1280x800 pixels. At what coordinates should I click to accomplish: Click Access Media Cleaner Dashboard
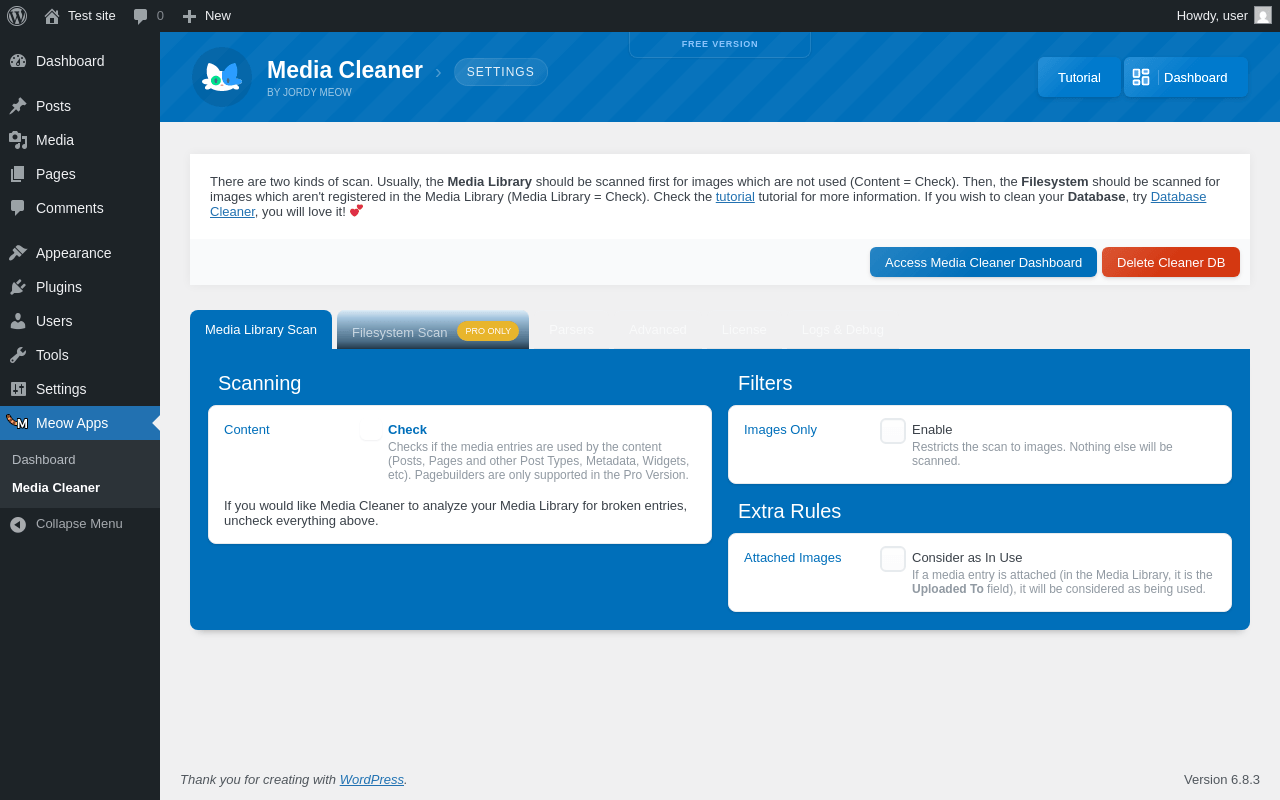pos(983,262)
